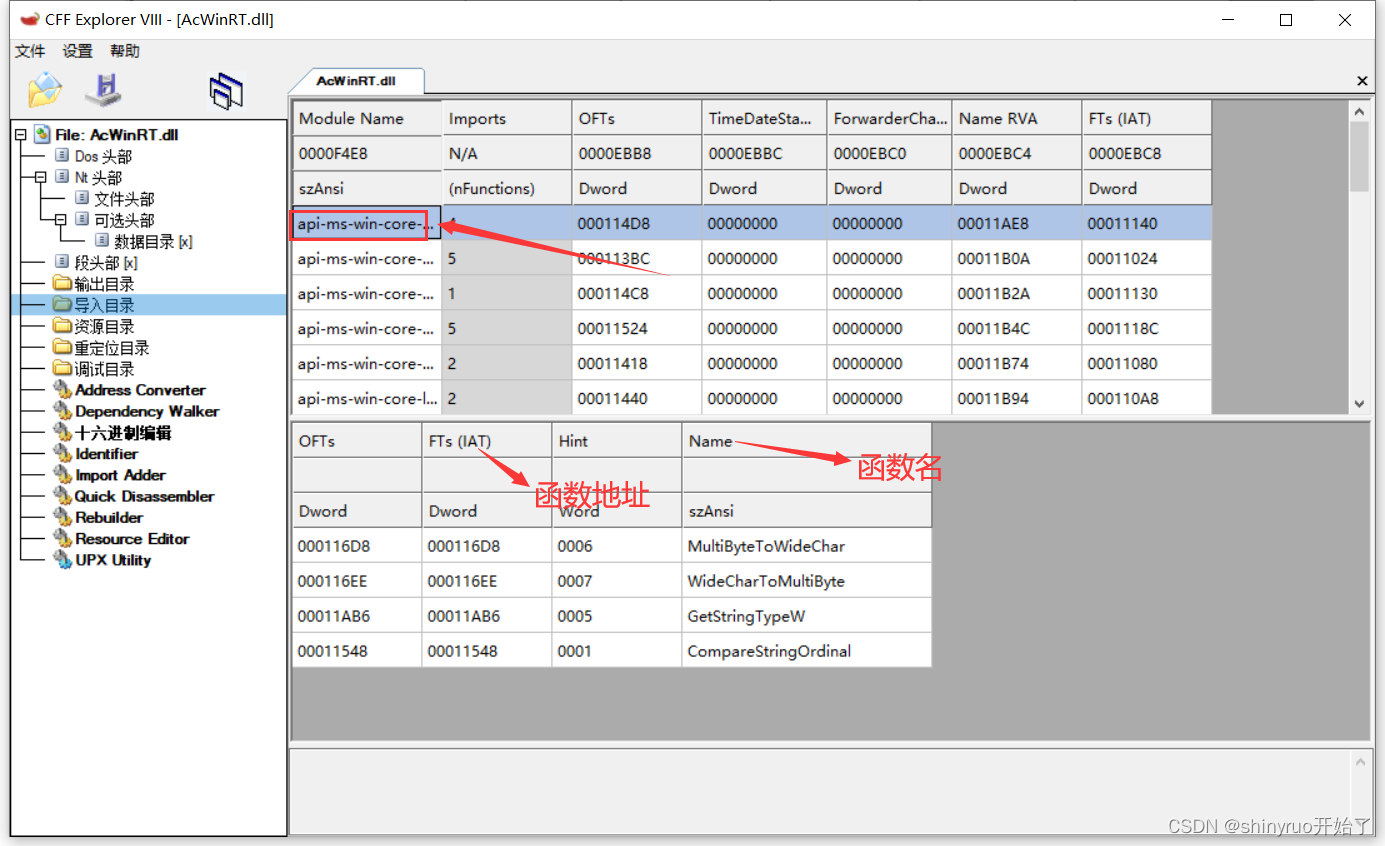Click the Dos 头部 page icon

tap(62, 156)
